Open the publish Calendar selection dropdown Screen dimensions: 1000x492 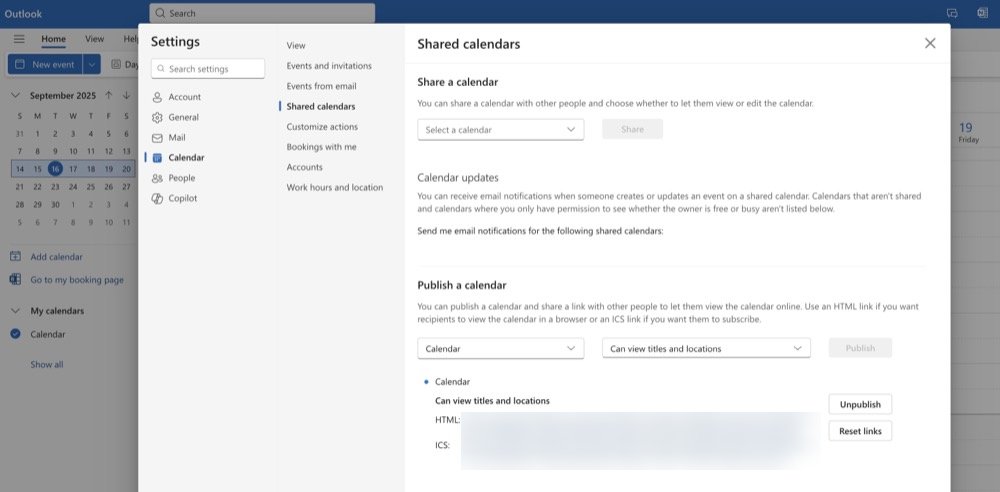500,348
